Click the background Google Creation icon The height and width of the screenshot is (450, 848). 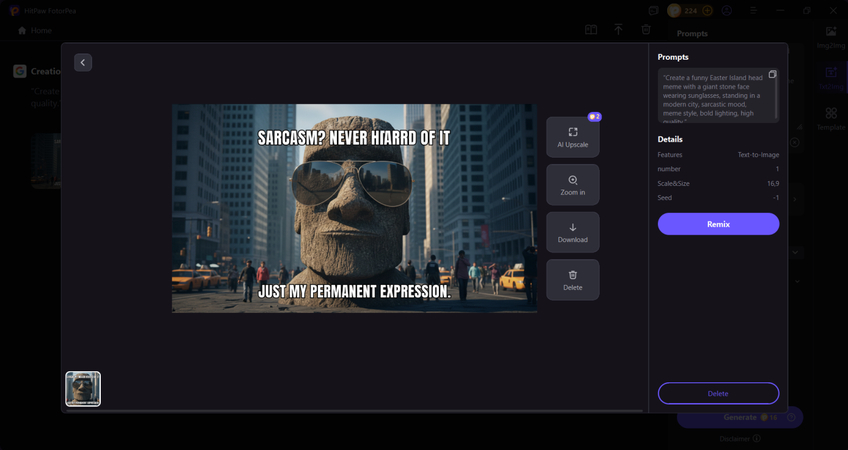coord(20,71)
